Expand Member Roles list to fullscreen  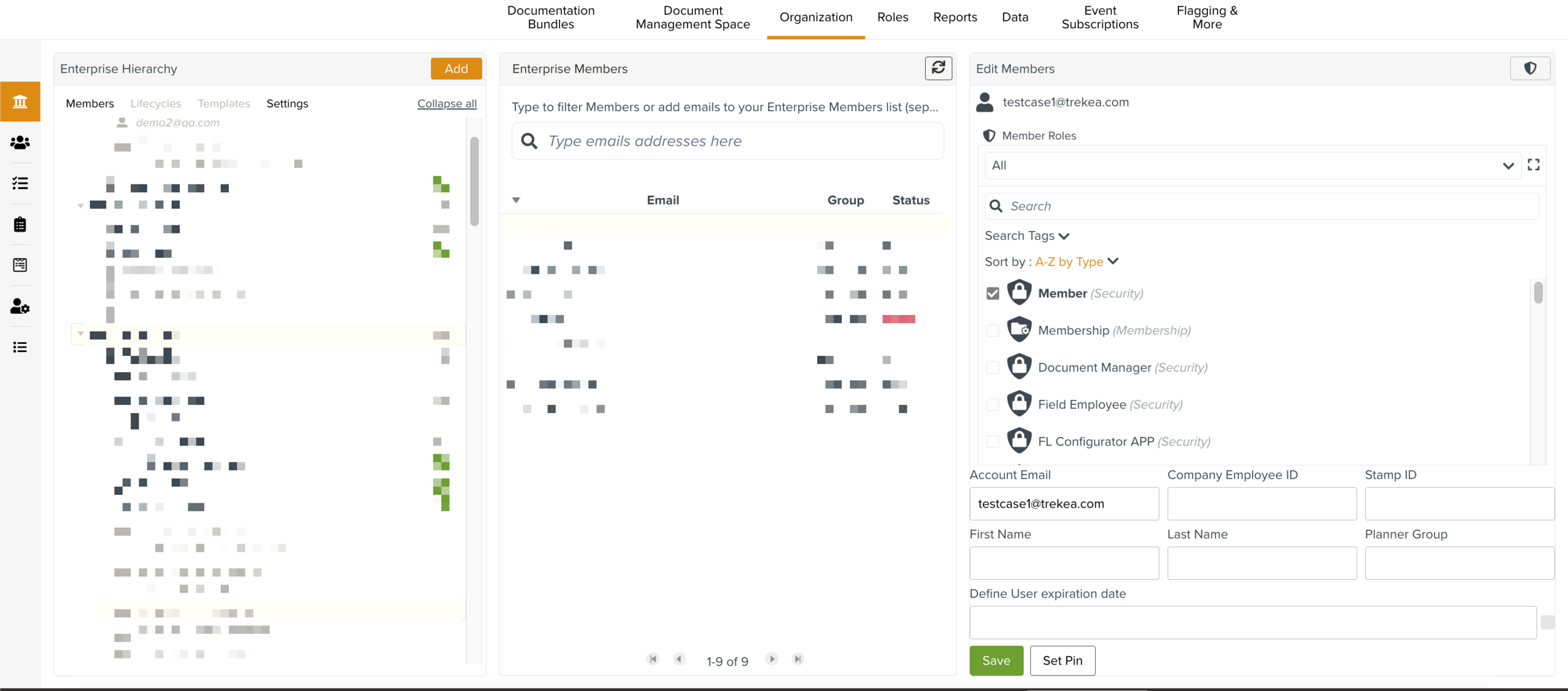(1534, 165)
